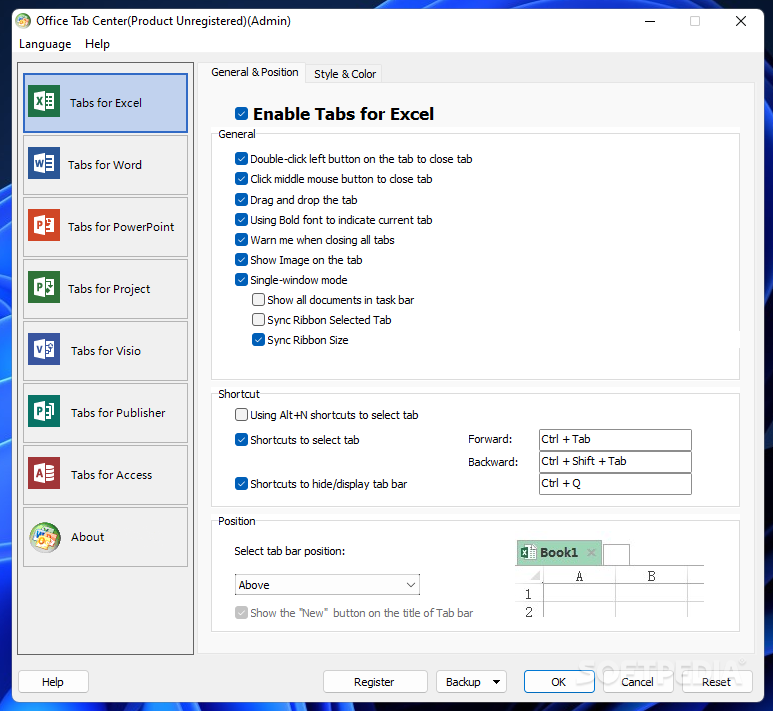Toggle Using Bold font to indicate current tab

pos(241,219)
